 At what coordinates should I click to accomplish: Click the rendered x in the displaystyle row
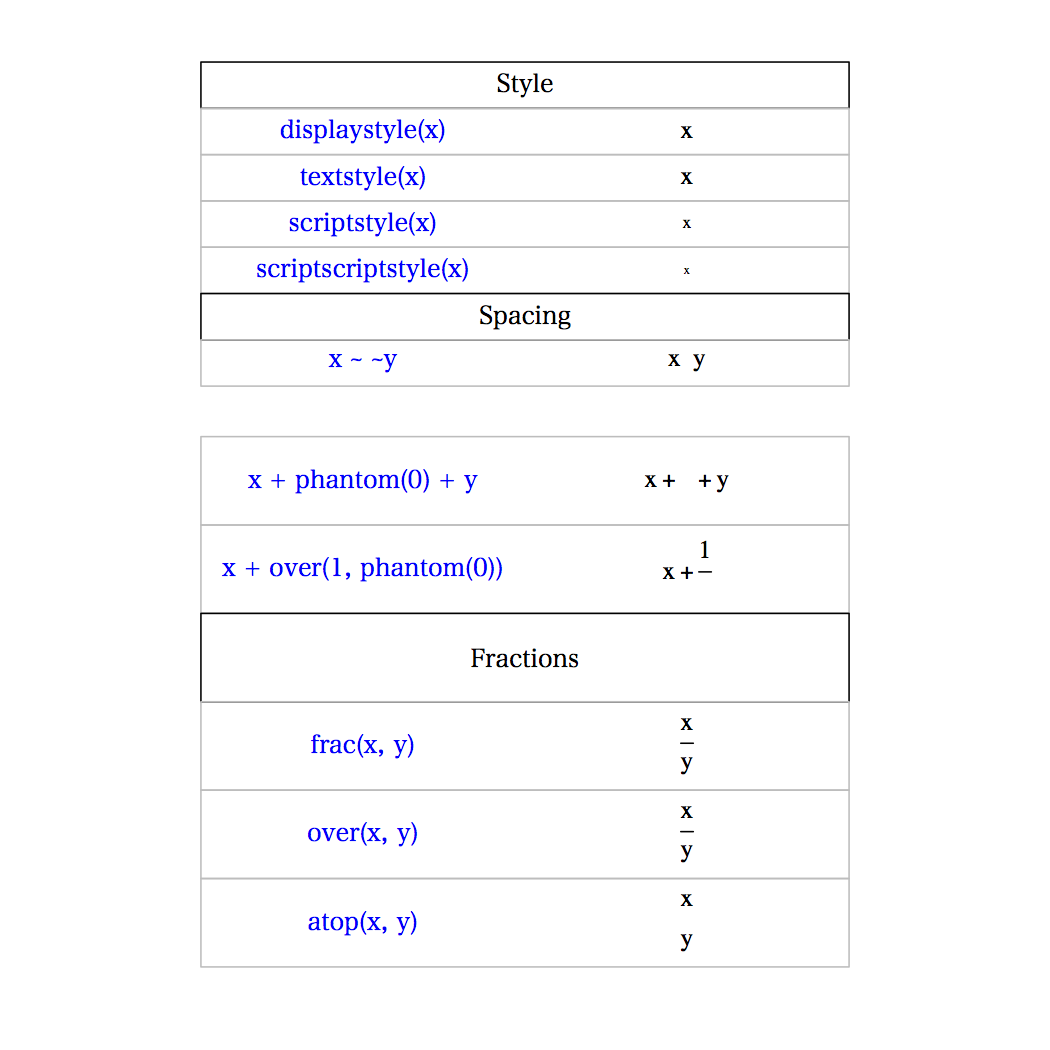[x=686, y=131]
